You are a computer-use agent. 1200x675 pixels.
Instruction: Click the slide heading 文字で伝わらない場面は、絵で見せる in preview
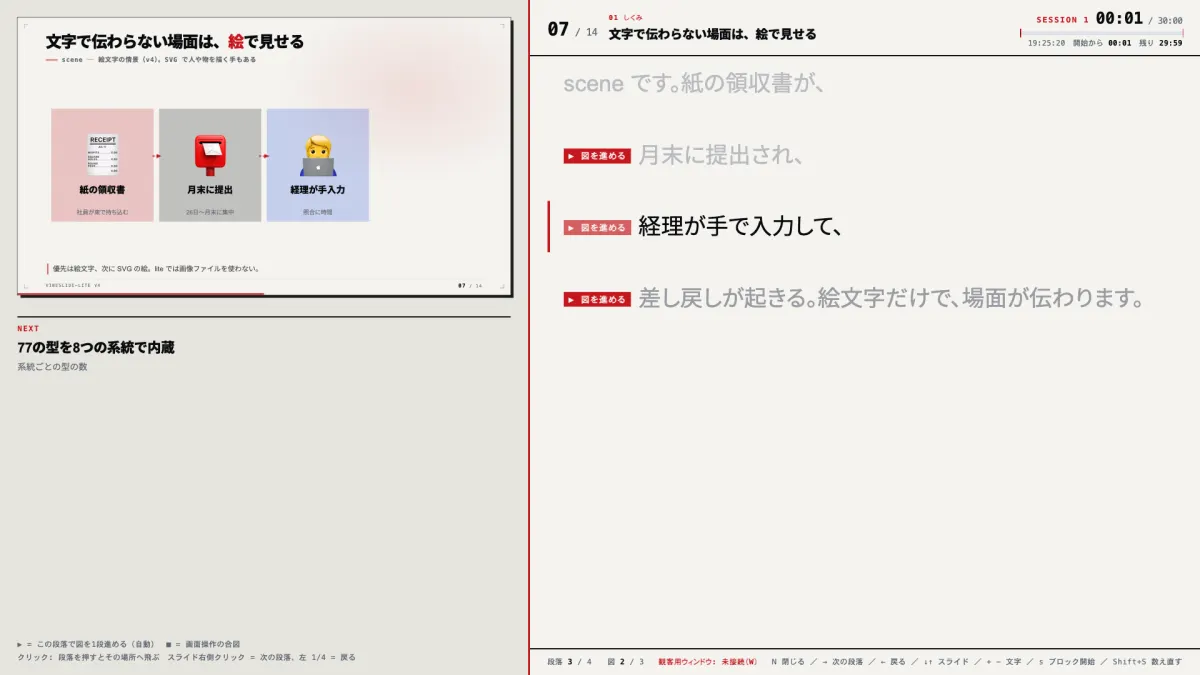click(175, 42)
